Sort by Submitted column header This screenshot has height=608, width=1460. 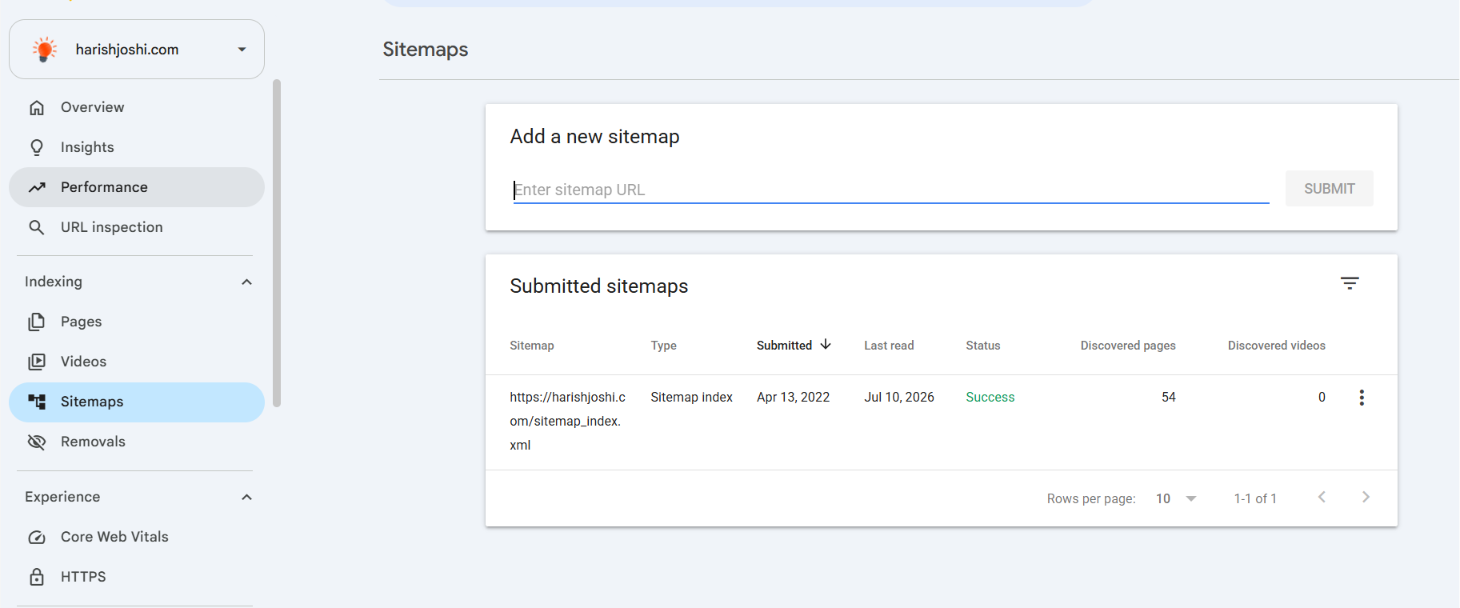[784, 346]
